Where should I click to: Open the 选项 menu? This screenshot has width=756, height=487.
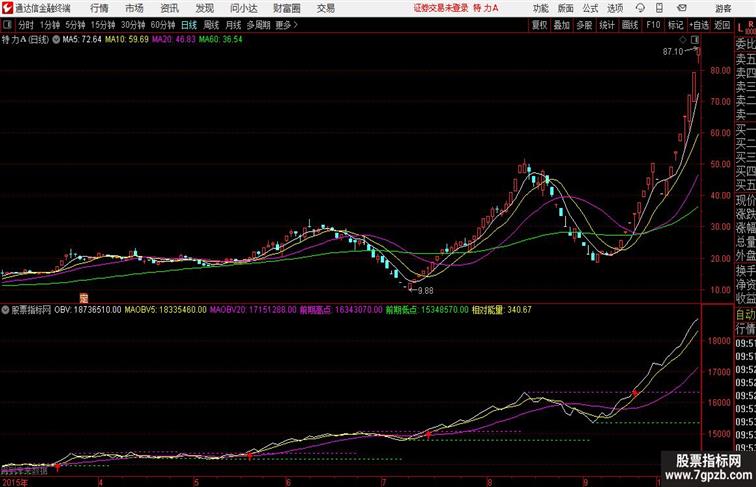coord(615,8)
